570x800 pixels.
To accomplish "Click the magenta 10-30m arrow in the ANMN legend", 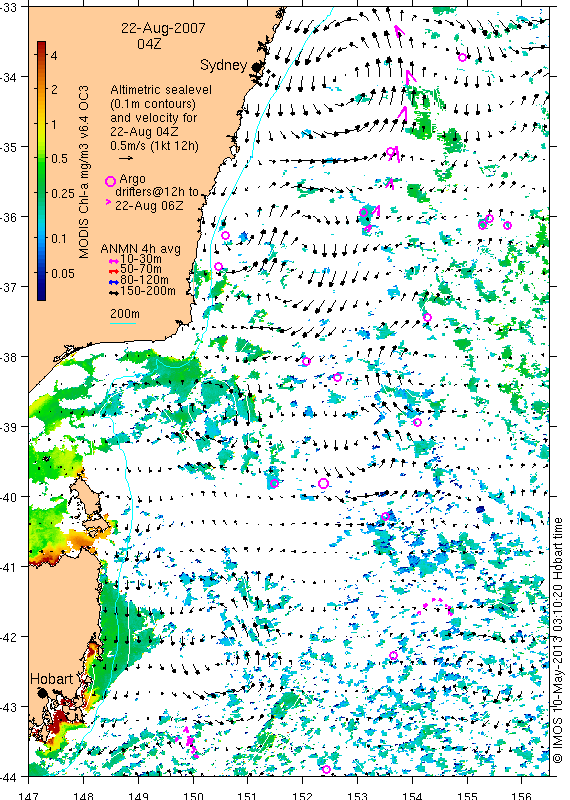I will [x=114, y=261].
